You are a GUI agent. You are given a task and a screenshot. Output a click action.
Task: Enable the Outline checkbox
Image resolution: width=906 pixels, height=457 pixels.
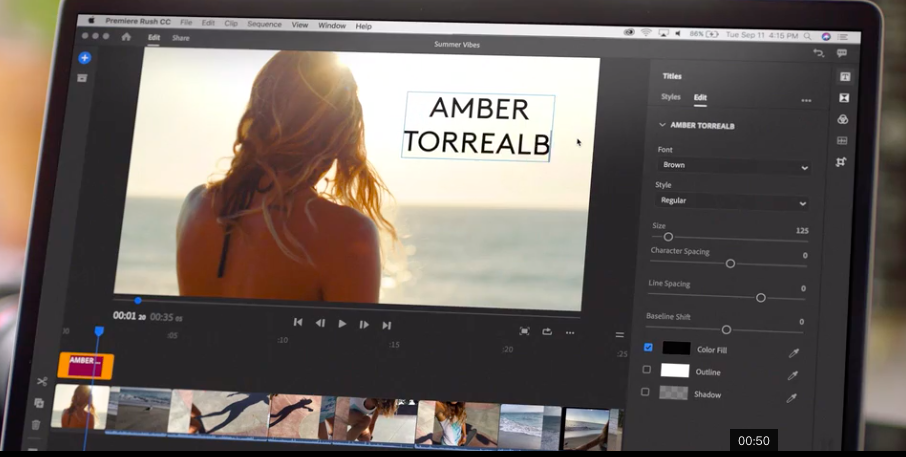coord(646,370)
